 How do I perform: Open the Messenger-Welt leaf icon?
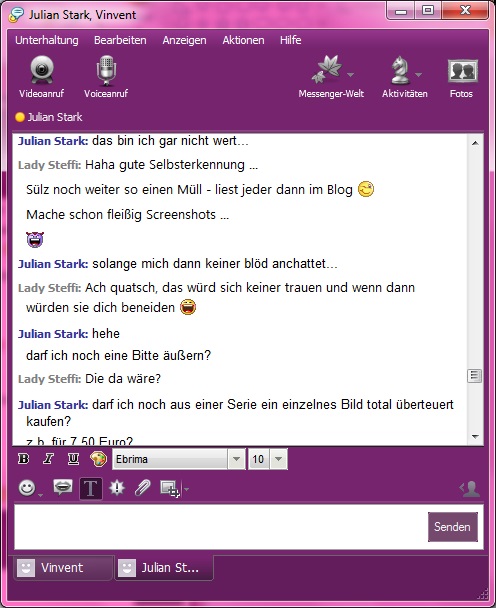click(x=328, y=70)
